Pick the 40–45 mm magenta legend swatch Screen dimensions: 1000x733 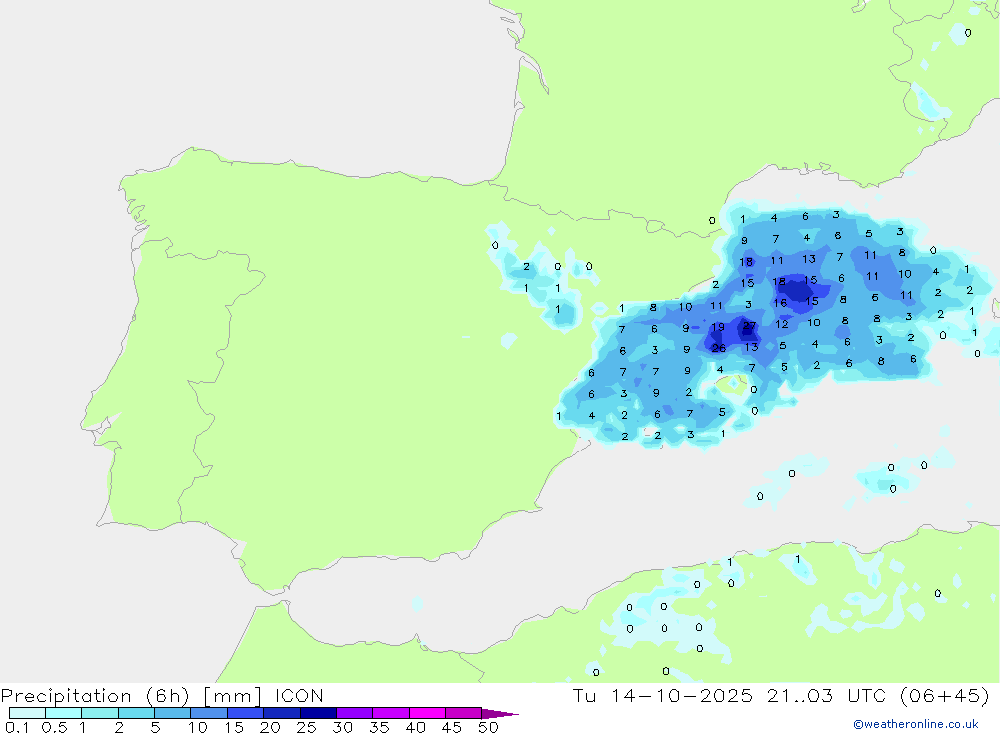click(428, 713)
